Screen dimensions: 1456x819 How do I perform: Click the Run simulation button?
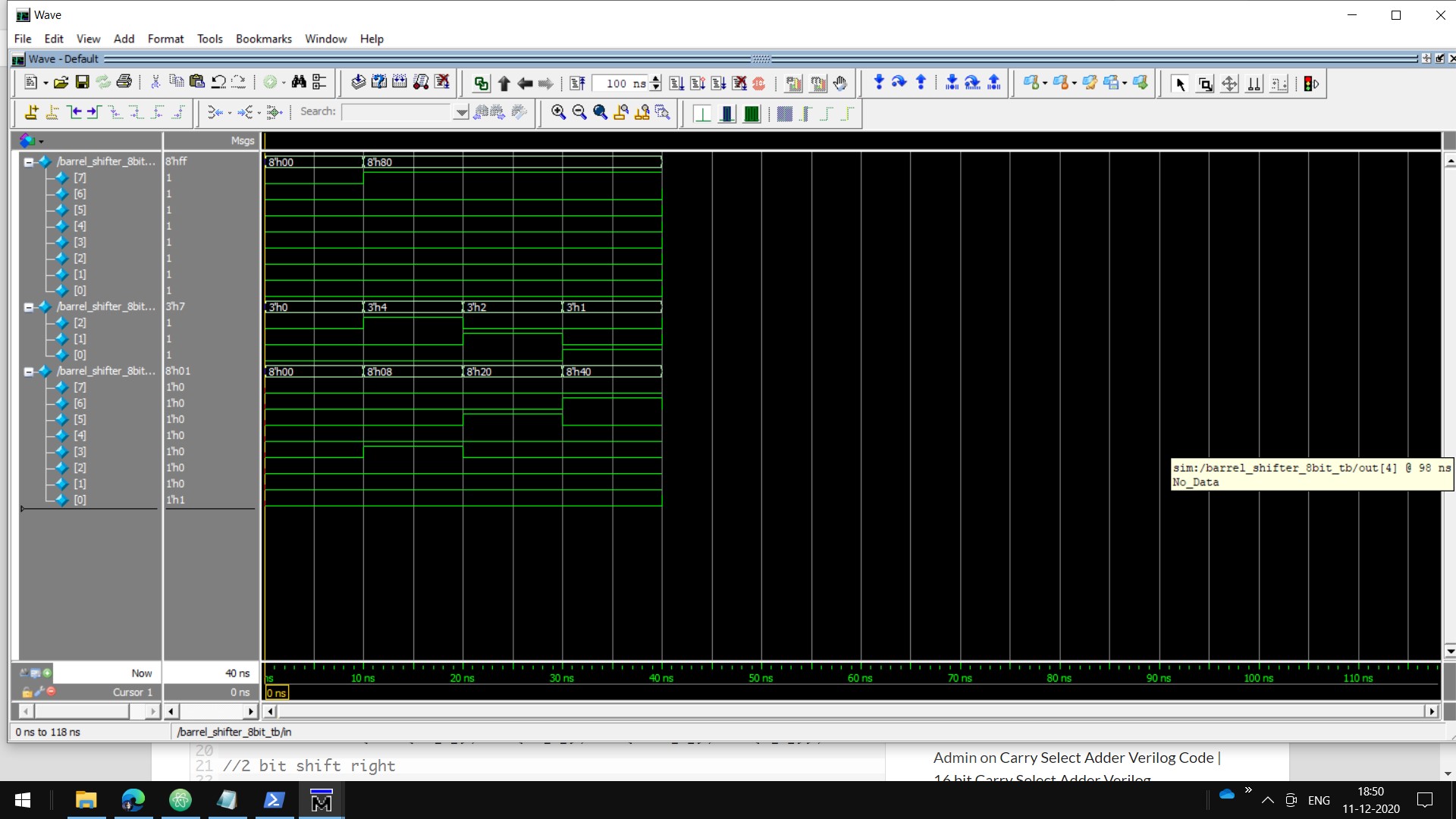[676, 83]
